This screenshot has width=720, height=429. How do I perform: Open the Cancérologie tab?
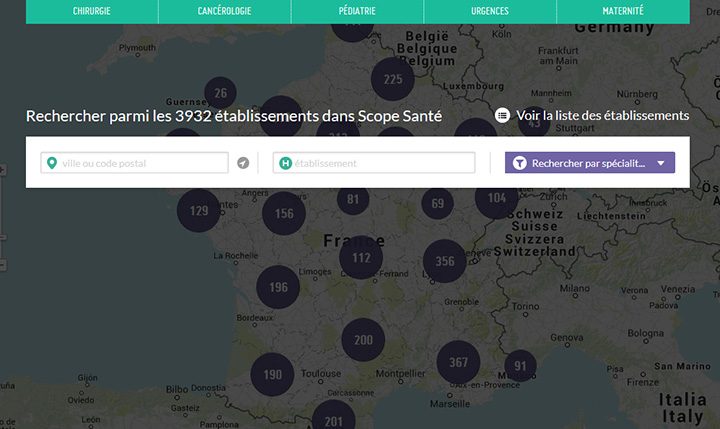[x=225, y=11]
